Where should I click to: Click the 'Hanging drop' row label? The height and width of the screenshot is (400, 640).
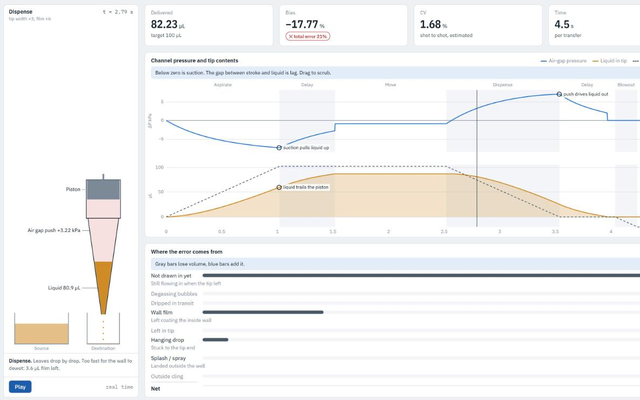(167, 340)
